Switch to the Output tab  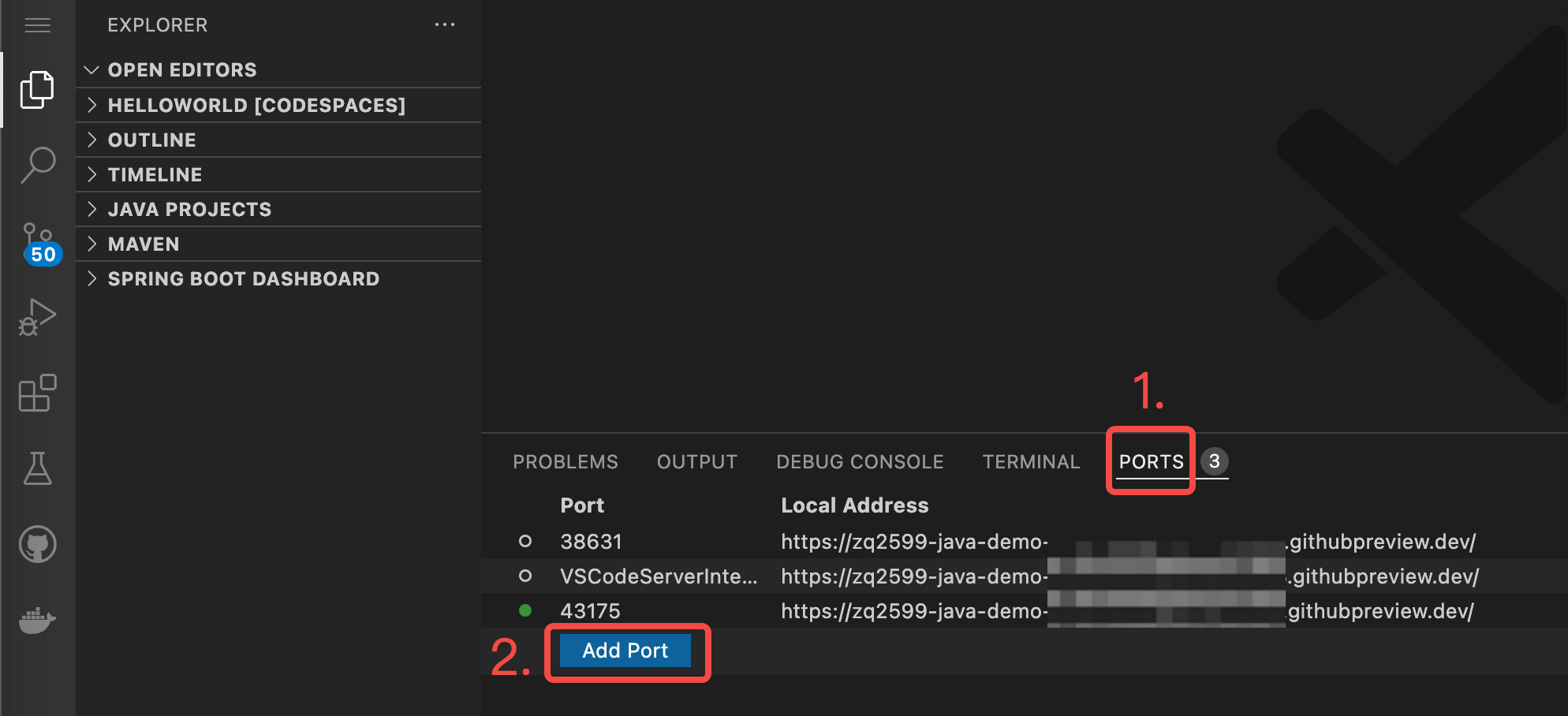point(697,462)
